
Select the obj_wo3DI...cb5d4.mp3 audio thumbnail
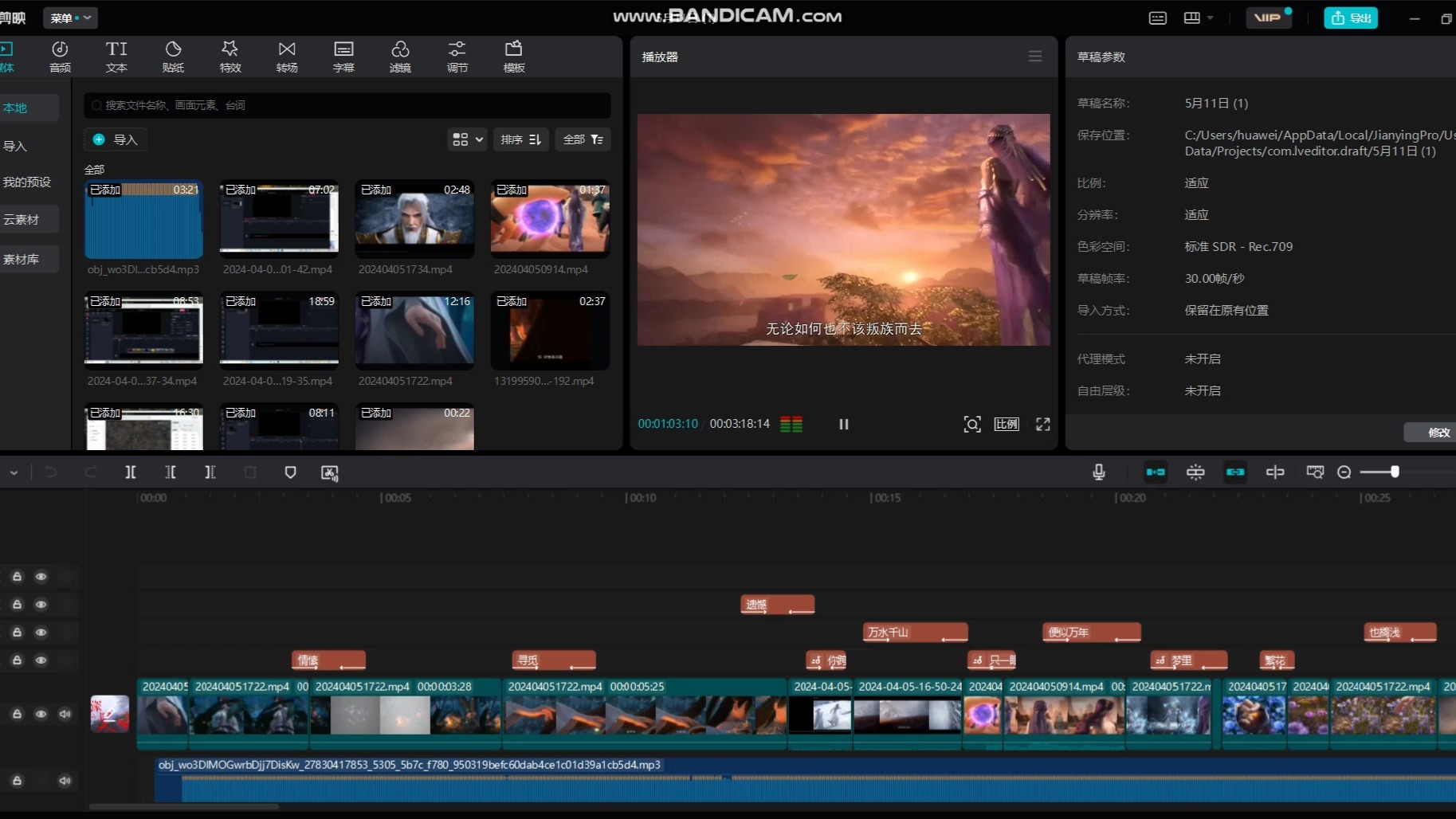143,219
